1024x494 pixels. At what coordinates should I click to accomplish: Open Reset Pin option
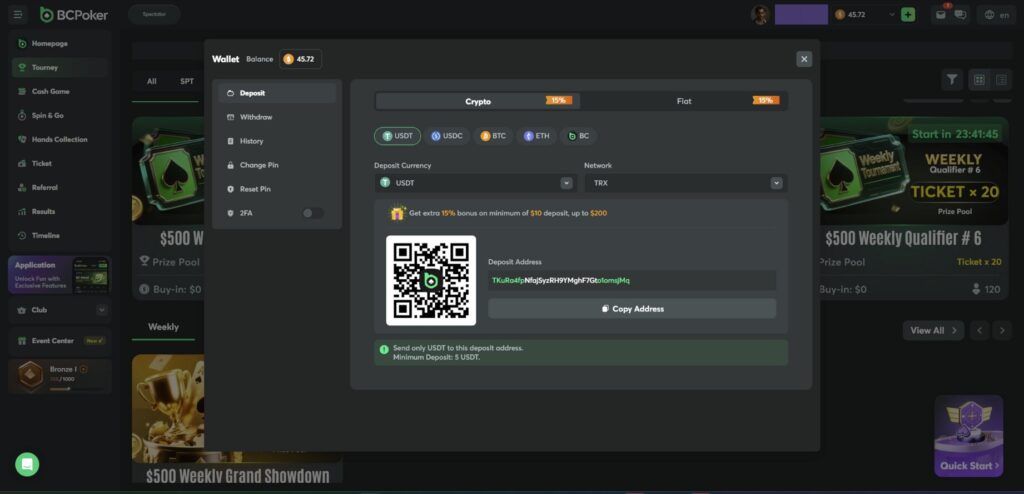click(277, 189)
